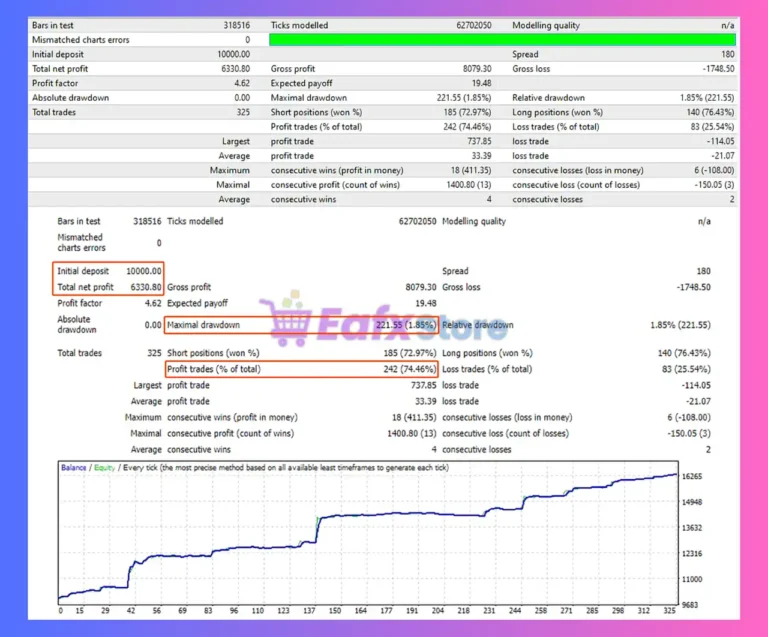Click 'Modelling quality' label in the upper gray table
768x637 pixels.
(x=546, y=25)
